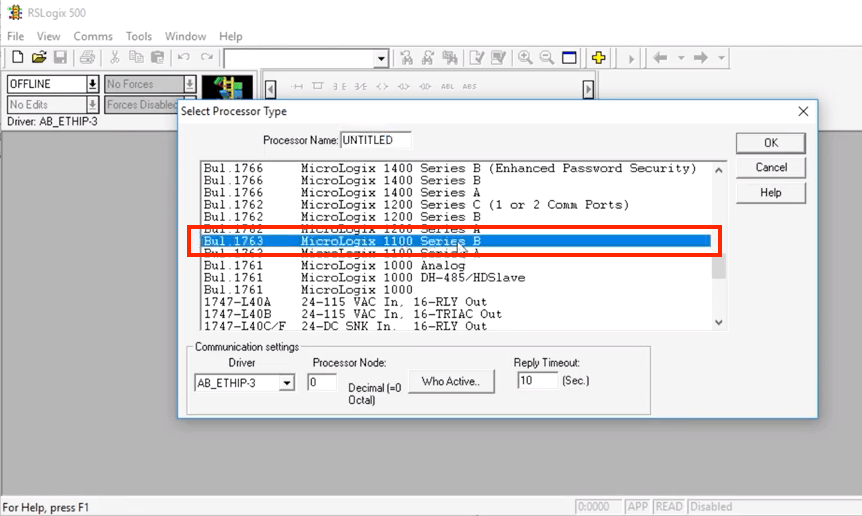Click the new rung instruction icon
The height and width of the screenshot is (516, 862).
(297, 87)
